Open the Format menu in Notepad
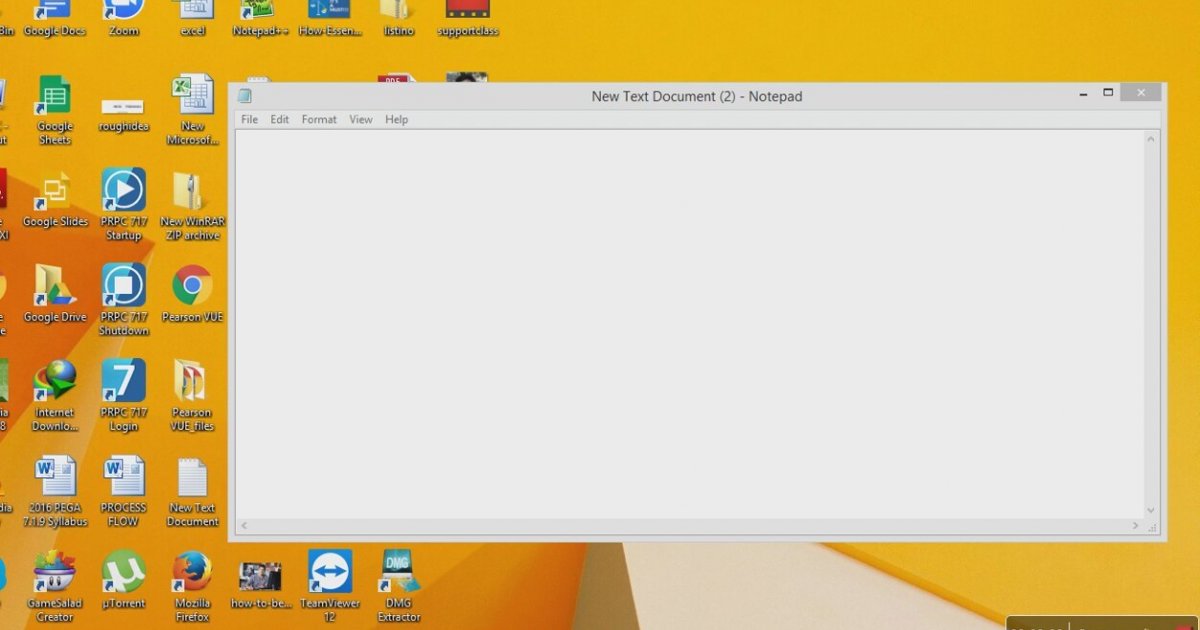The height and width of the screenshot is (630, 1200). pyautogui.click(x=319, y=119)
